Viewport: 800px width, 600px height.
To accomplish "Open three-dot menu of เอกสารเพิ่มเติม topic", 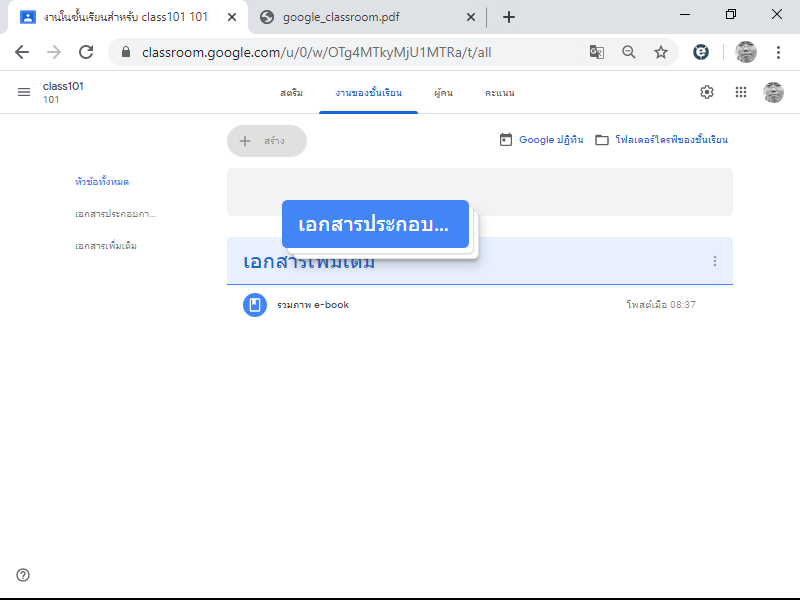I will 715,261.
